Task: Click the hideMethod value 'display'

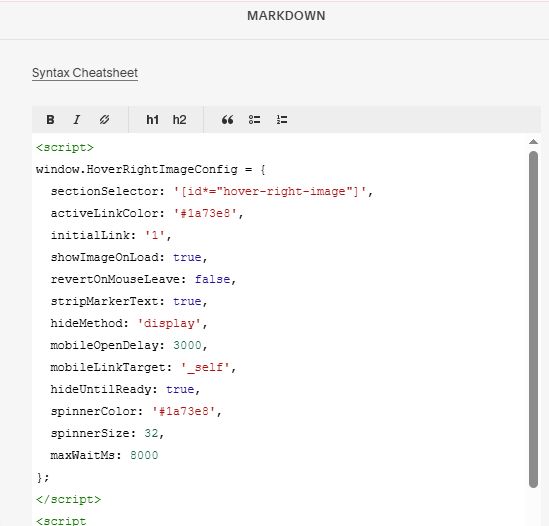Action: (169, 323)
